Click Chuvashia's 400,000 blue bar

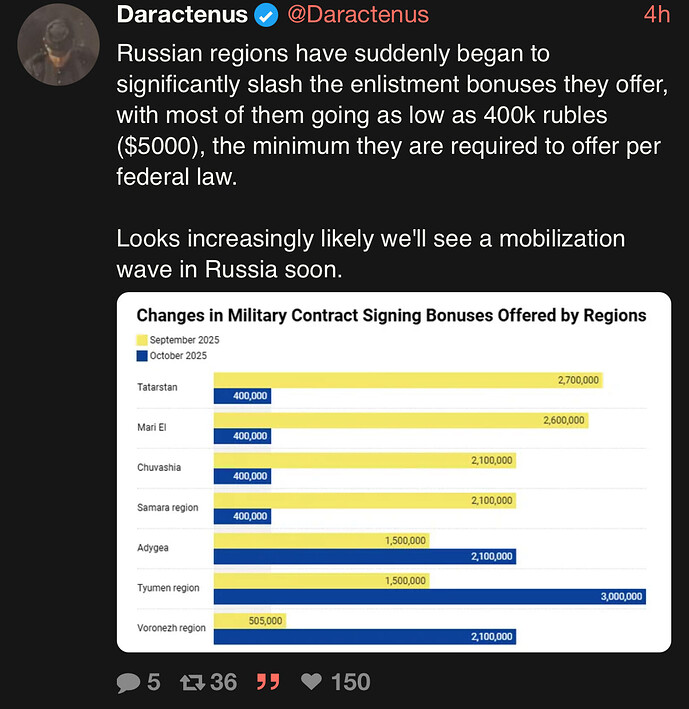(242, 476)
